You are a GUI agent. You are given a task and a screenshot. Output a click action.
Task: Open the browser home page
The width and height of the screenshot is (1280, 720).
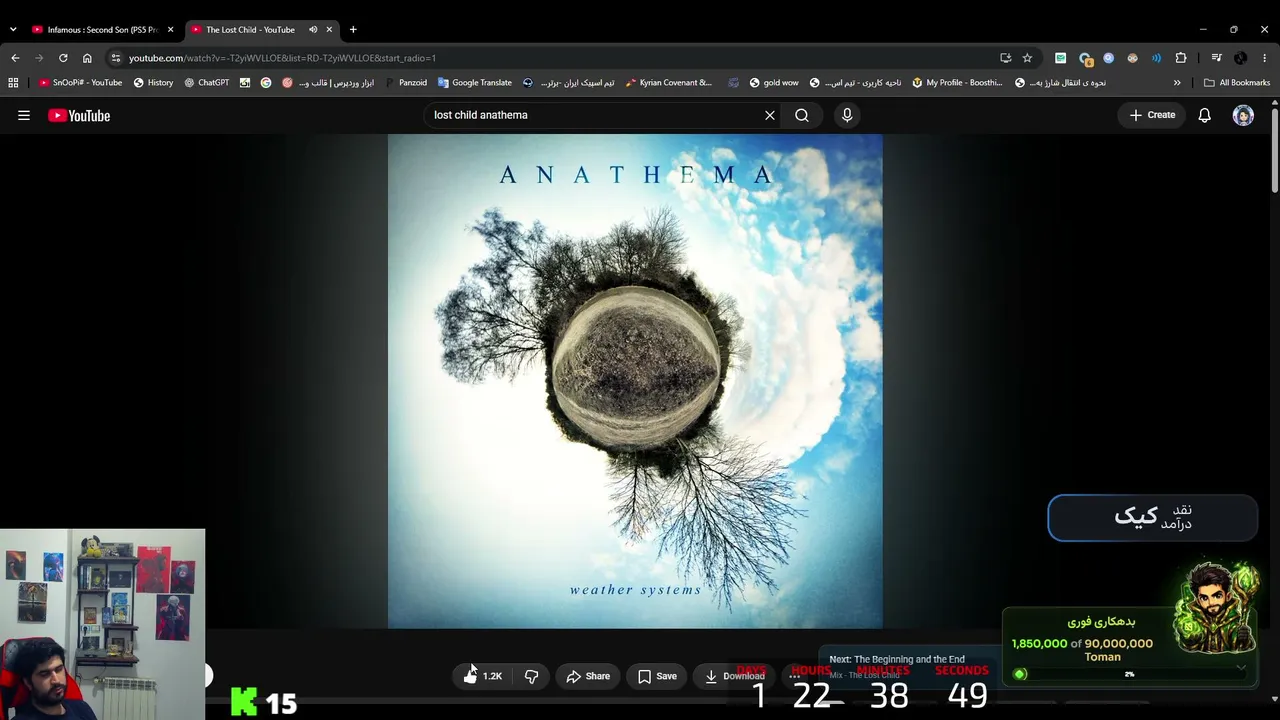coord(87,58)
